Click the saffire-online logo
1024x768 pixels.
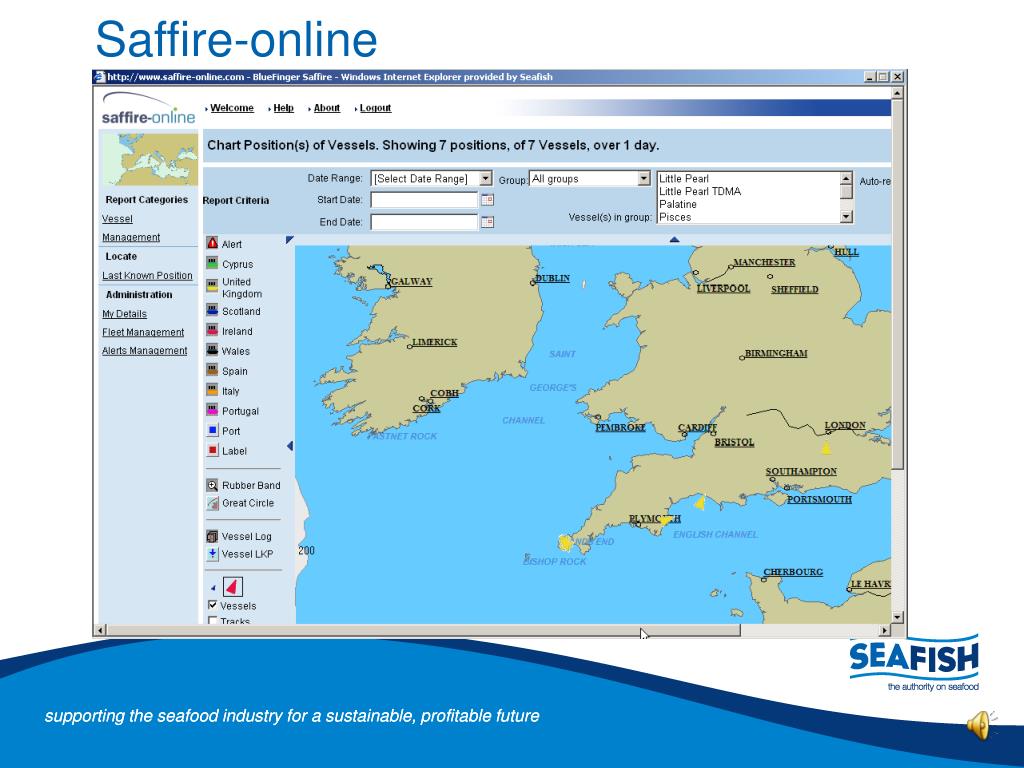pos(149,108)
